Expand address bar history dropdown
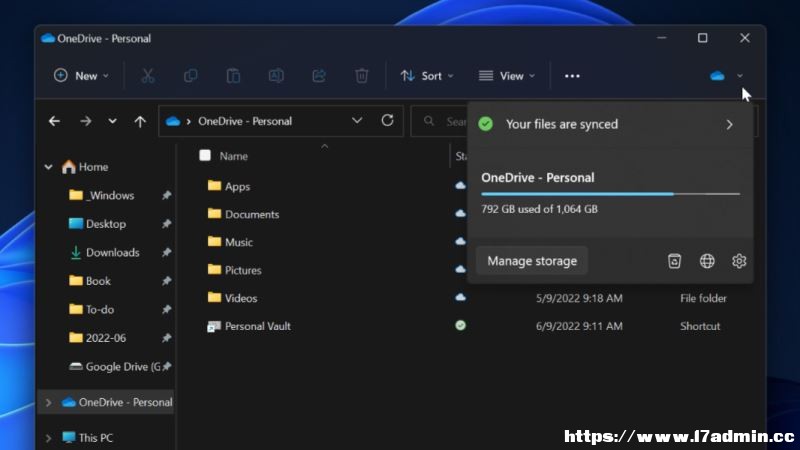This screenshot has height=450, width=800. [357, 121]
